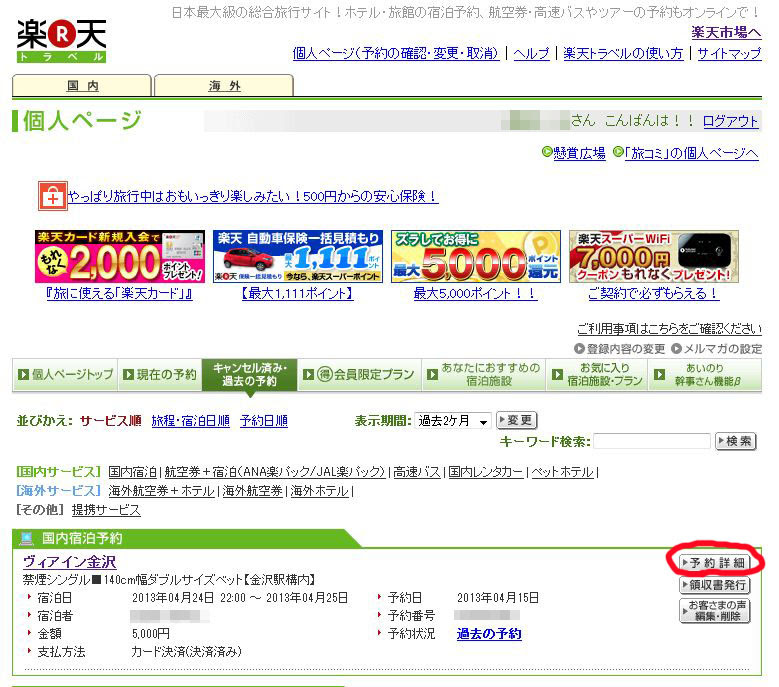Screen dimensions: 779x687
Task: Select あなたにおすすめの宿泊施設 tab
Action: 483,375
